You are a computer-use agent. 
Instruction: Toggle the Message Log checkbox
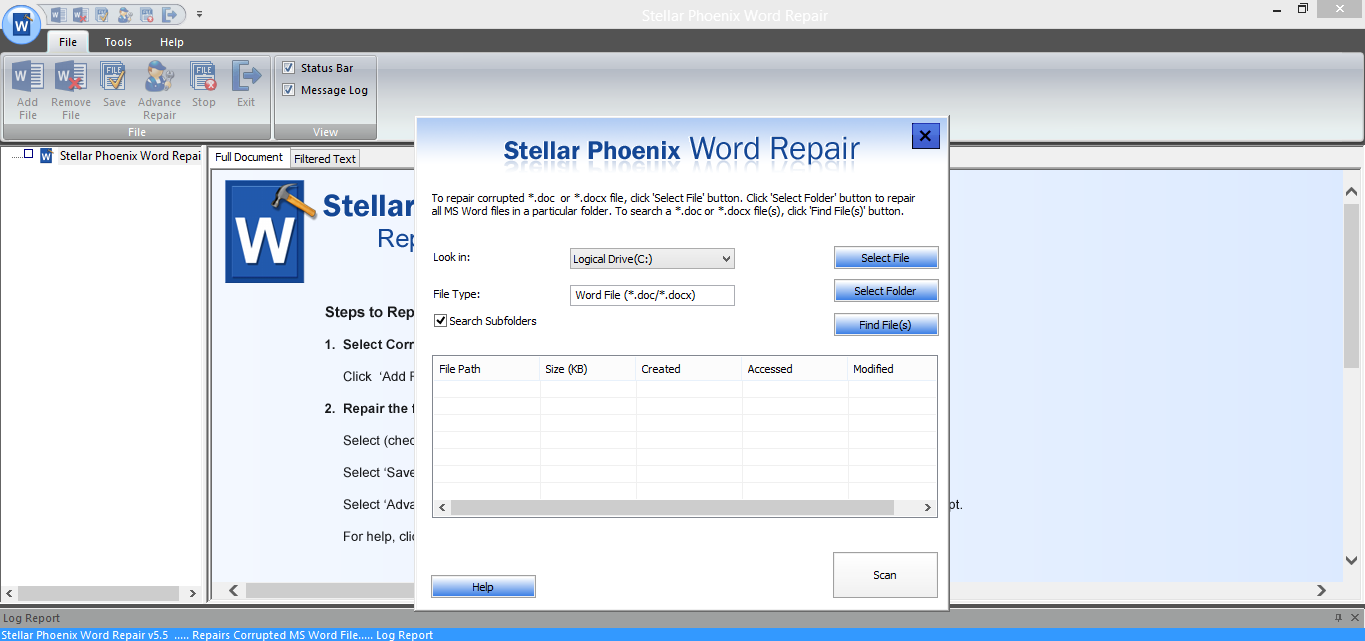pos(288,90)
